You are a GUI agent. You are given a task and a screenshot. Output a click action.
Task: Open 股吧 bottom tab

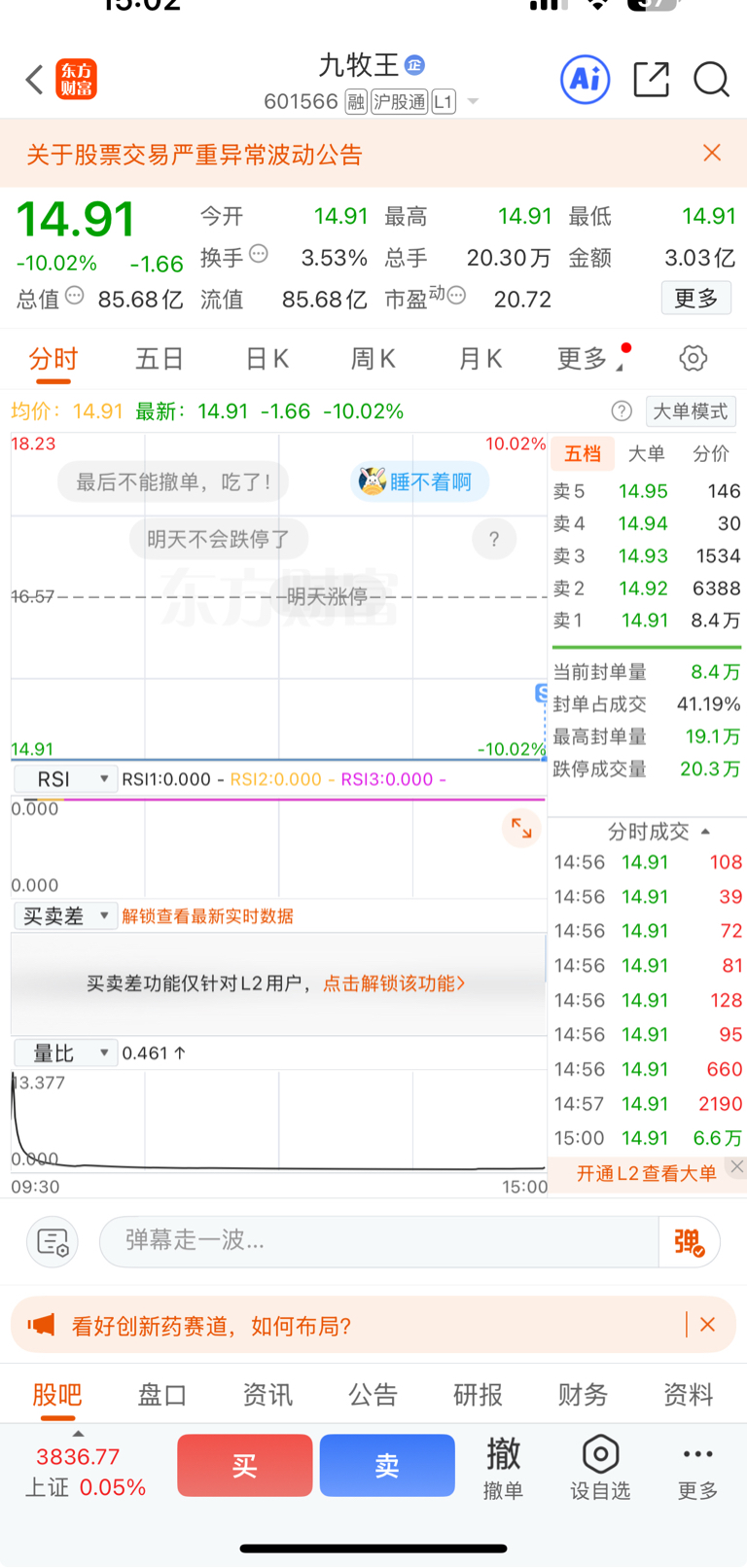click(56, 1394)
